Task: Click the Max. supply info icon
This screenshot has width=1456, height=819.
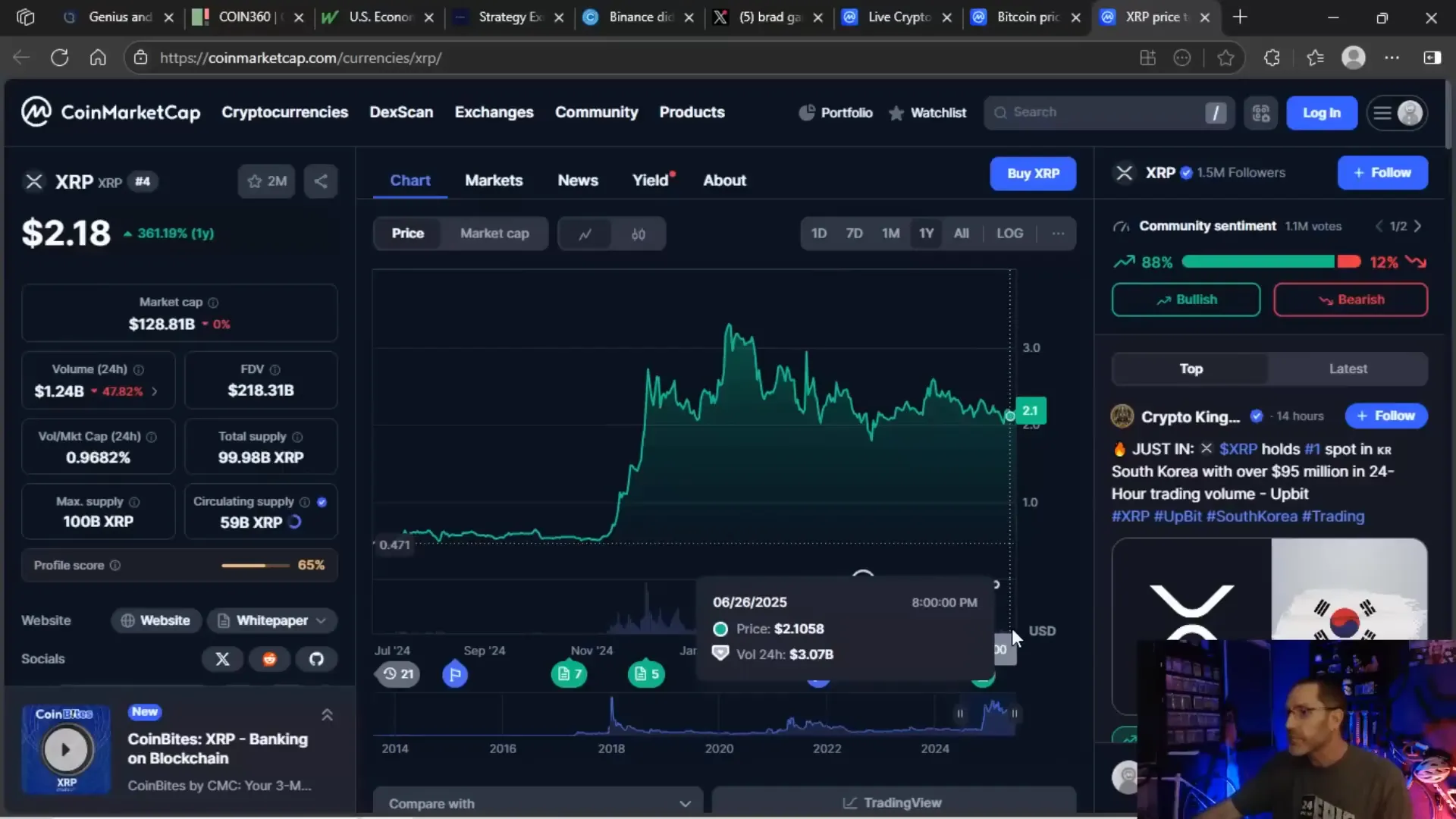Action: [x=134, y=502]
